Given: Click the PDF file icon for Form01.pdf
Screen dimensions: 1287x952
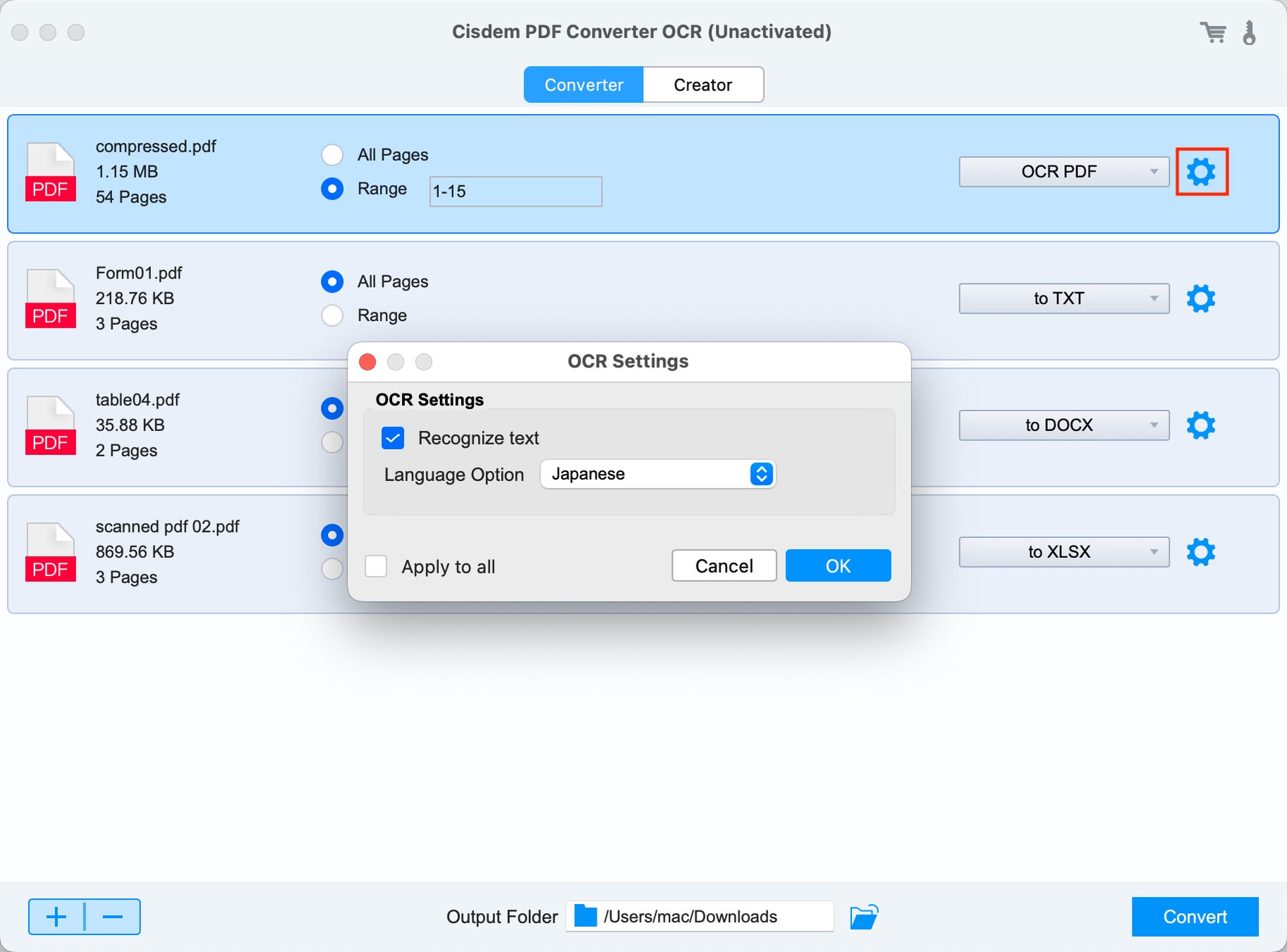Looking at the screenshot, I should coord(51,299).
